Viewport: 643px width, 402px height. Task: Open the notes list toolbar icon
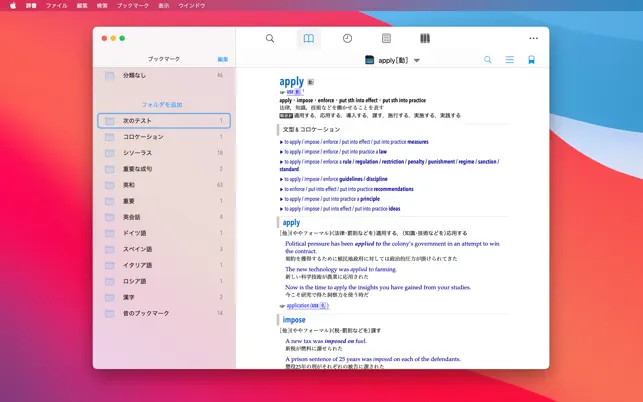(386, 39)
